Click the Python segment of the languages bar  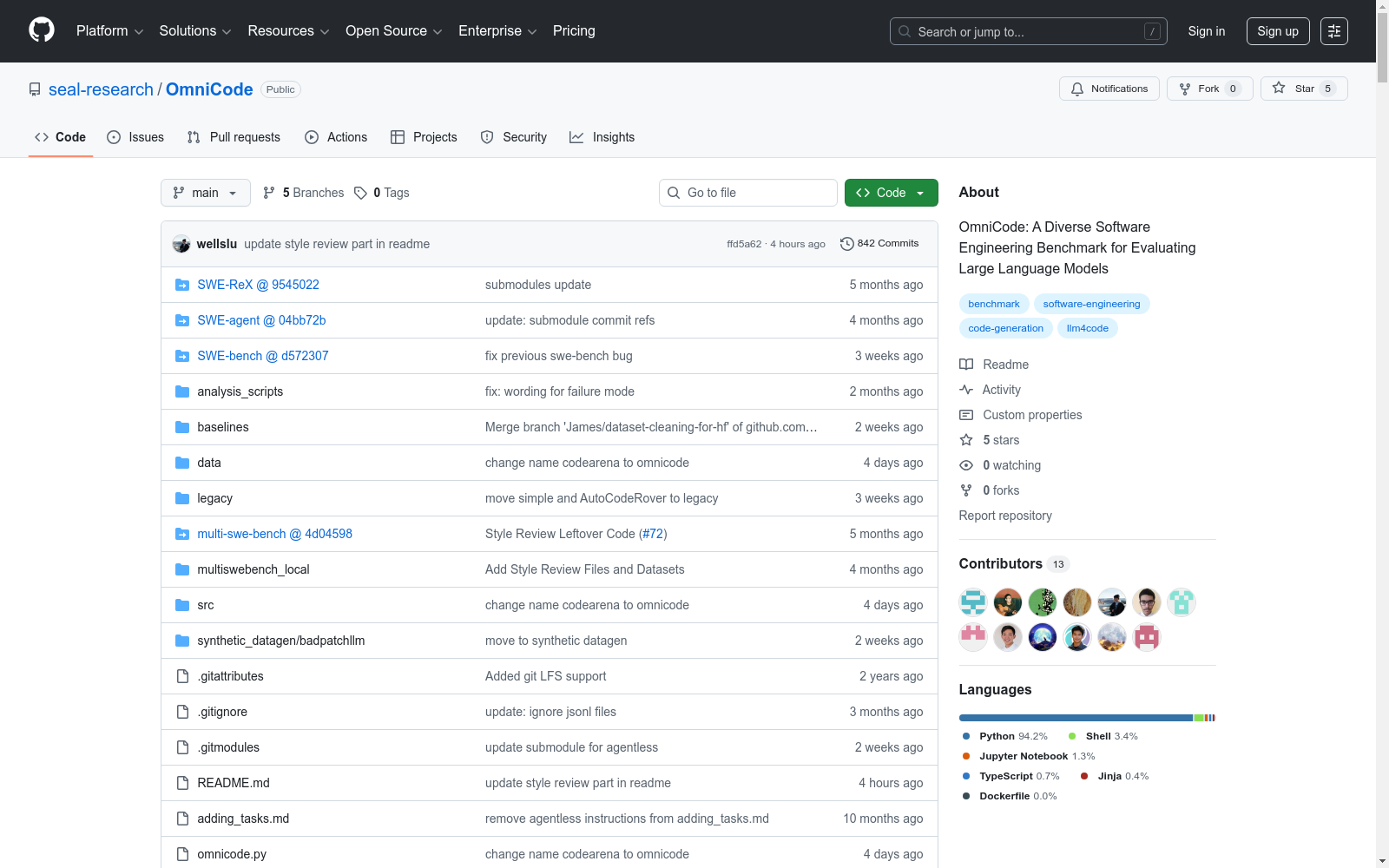coord(1076,718)
